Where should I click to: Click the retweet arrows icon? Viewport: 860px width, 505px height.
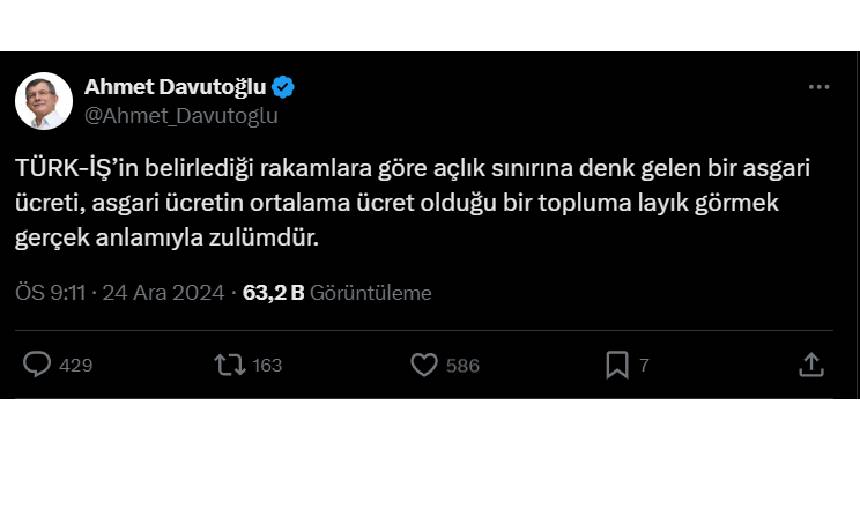(230, 365)
